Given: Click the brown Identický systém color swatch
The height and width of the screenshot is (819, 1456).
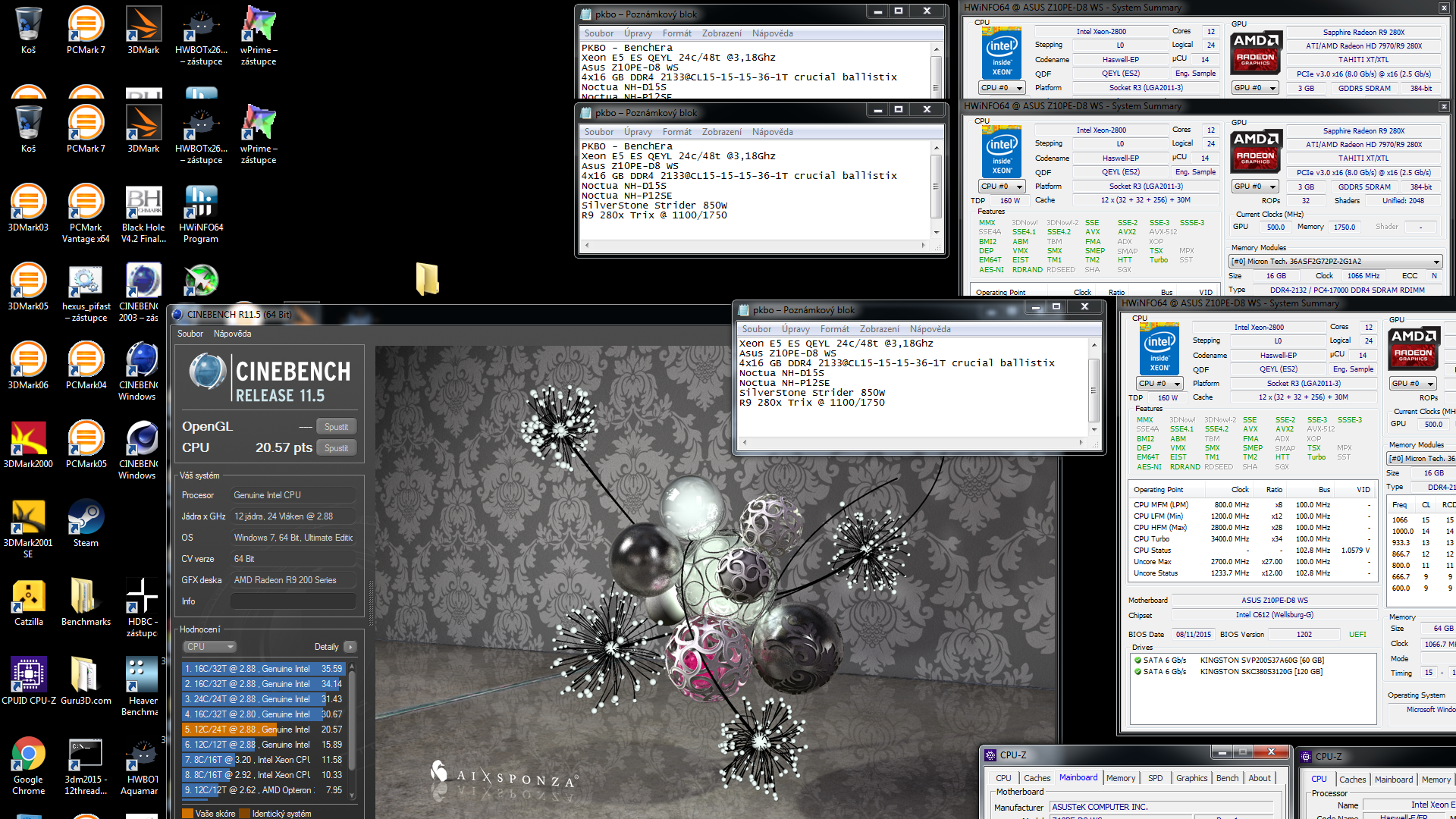Looking at the screenshot, I should (244, 814).
